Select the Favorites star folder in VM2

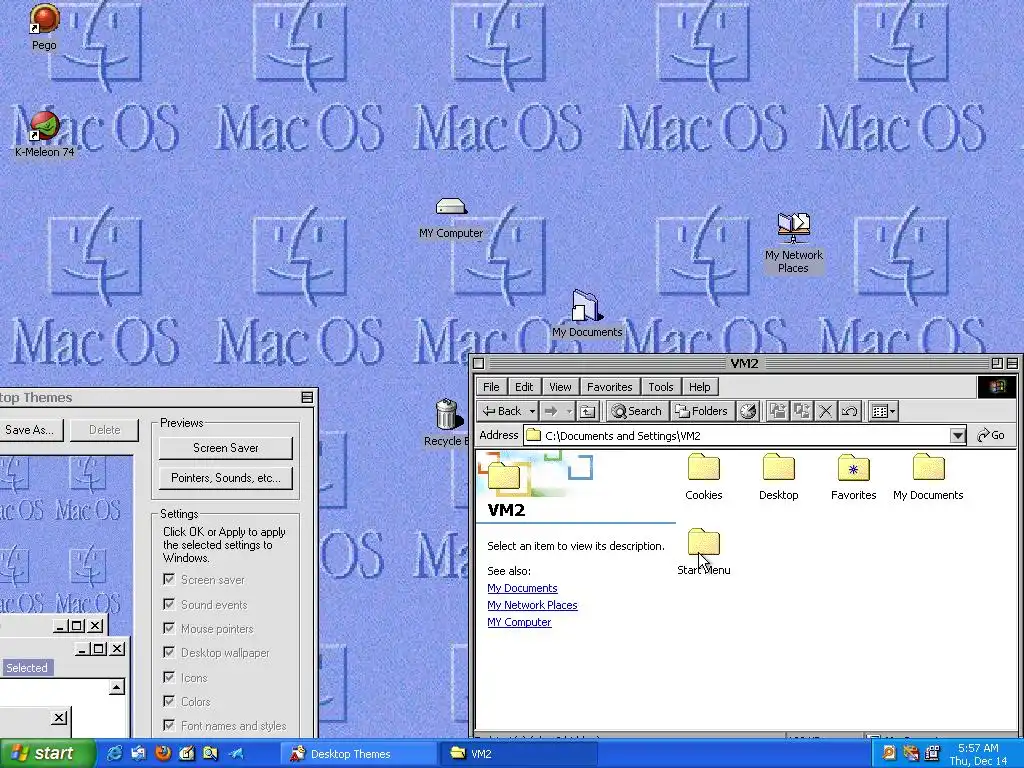coord(854,468)
